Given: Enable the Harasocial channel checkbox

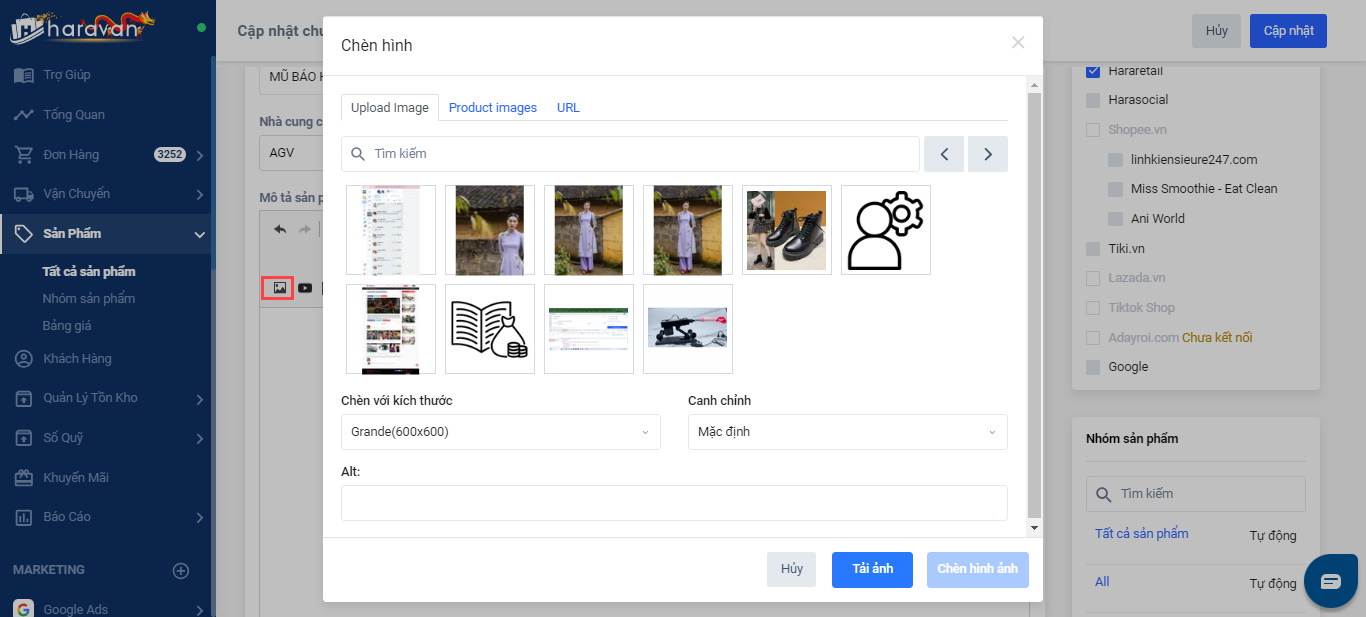Looking at the screenshot, I should coord(1093,100).
